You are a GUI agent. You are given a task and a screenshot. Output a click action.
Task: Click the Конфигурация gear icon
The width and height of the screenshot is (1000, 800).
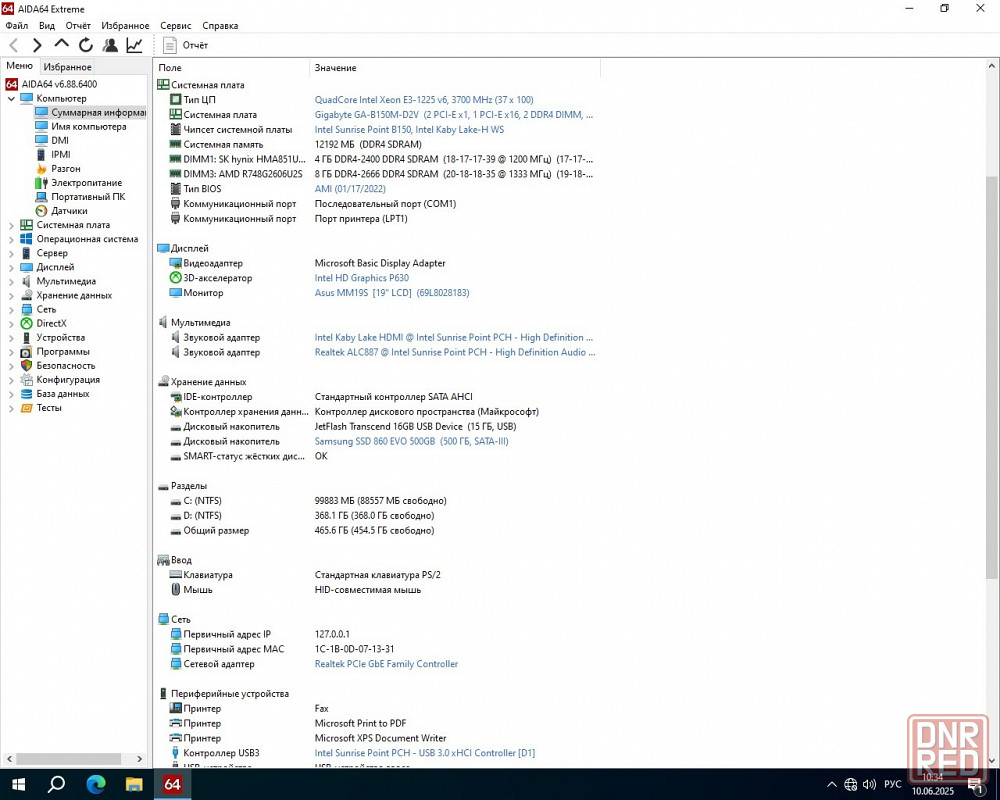point(26,380)
